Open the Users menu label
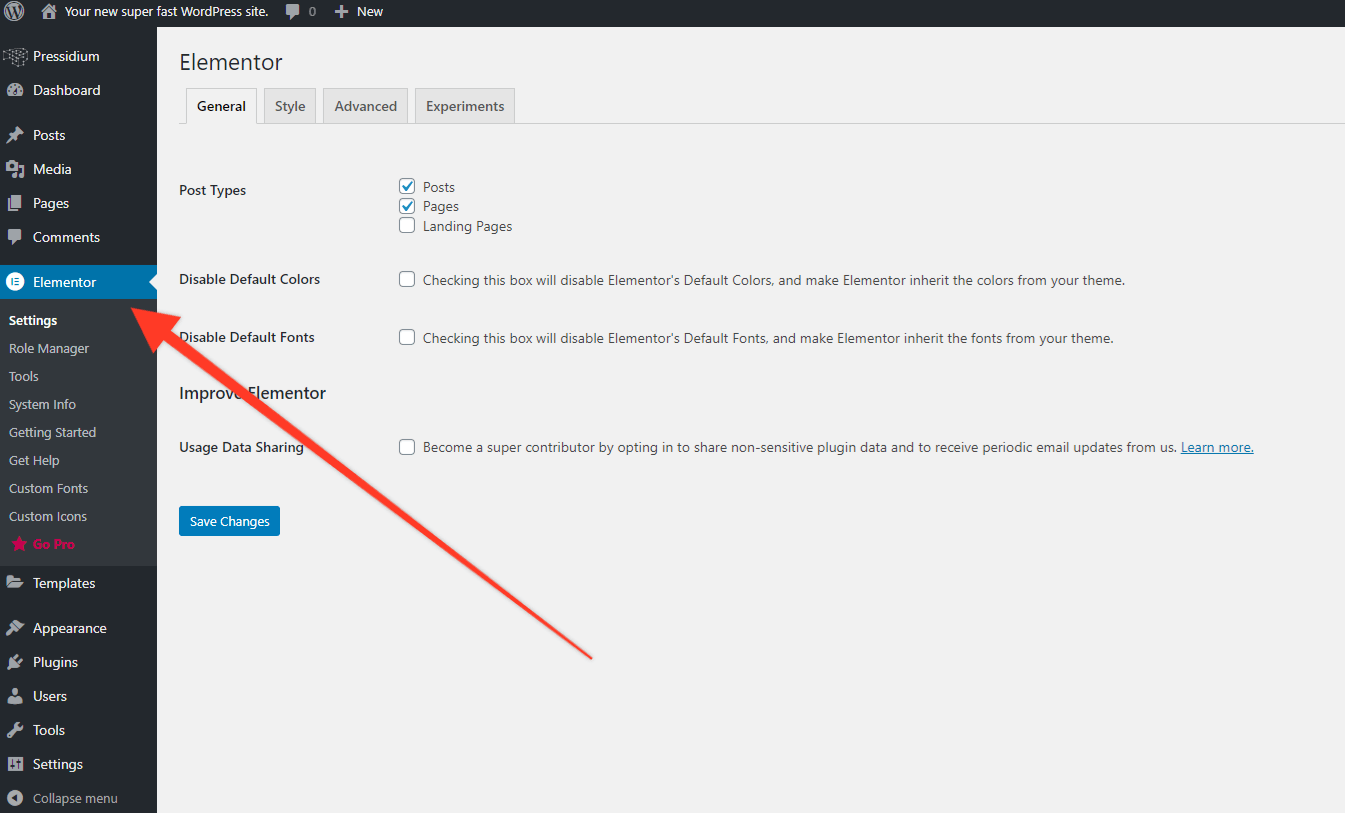 coord(50,696)
